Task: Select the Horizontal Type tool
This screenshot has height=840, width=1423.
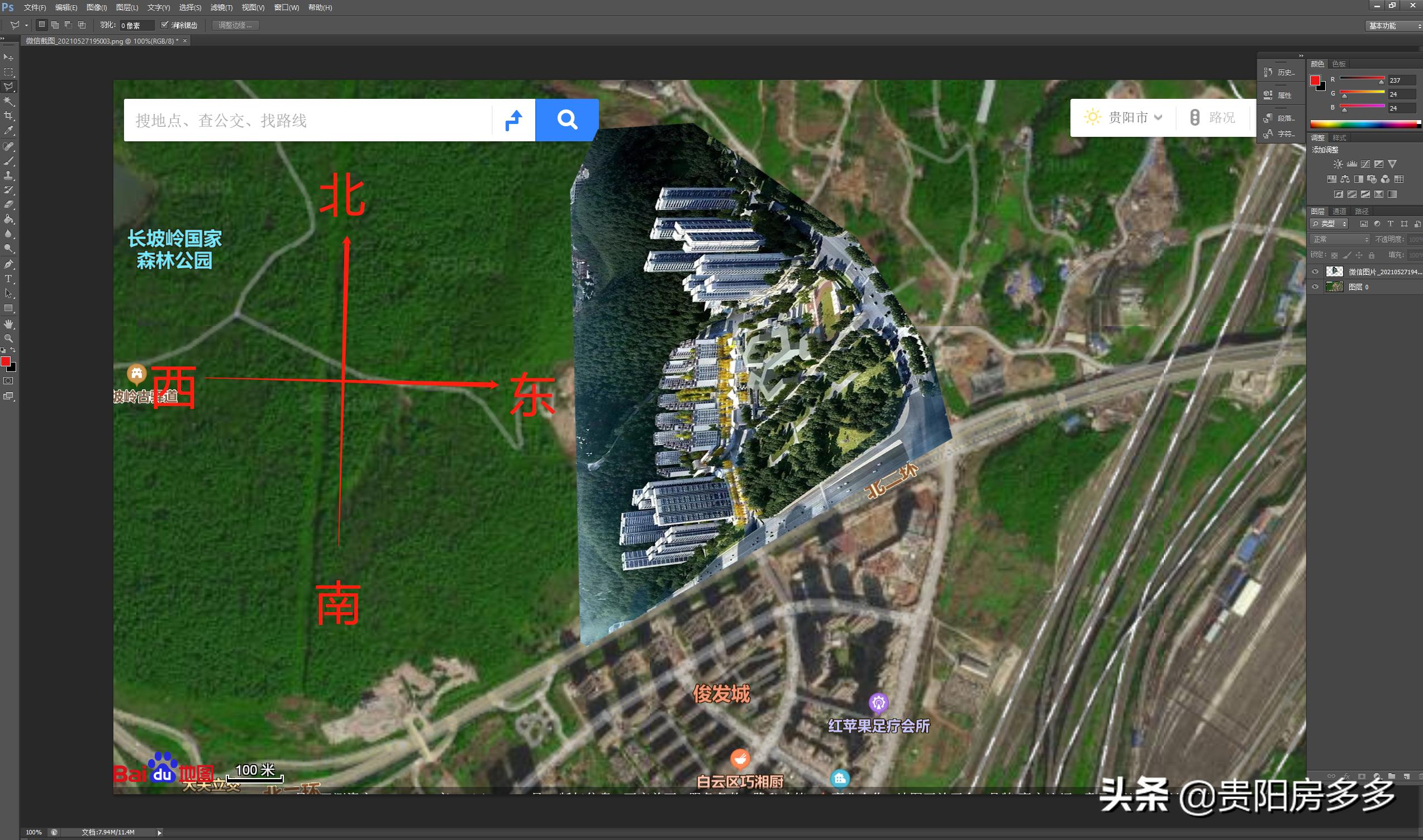Action: pyautogui.click(x=8, y=279)
